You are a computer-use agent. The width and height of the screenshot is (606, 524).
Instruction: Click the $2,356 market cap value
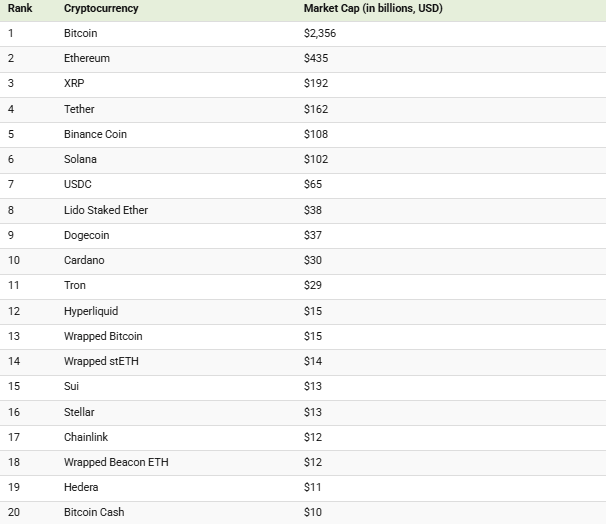pos(320,33)
